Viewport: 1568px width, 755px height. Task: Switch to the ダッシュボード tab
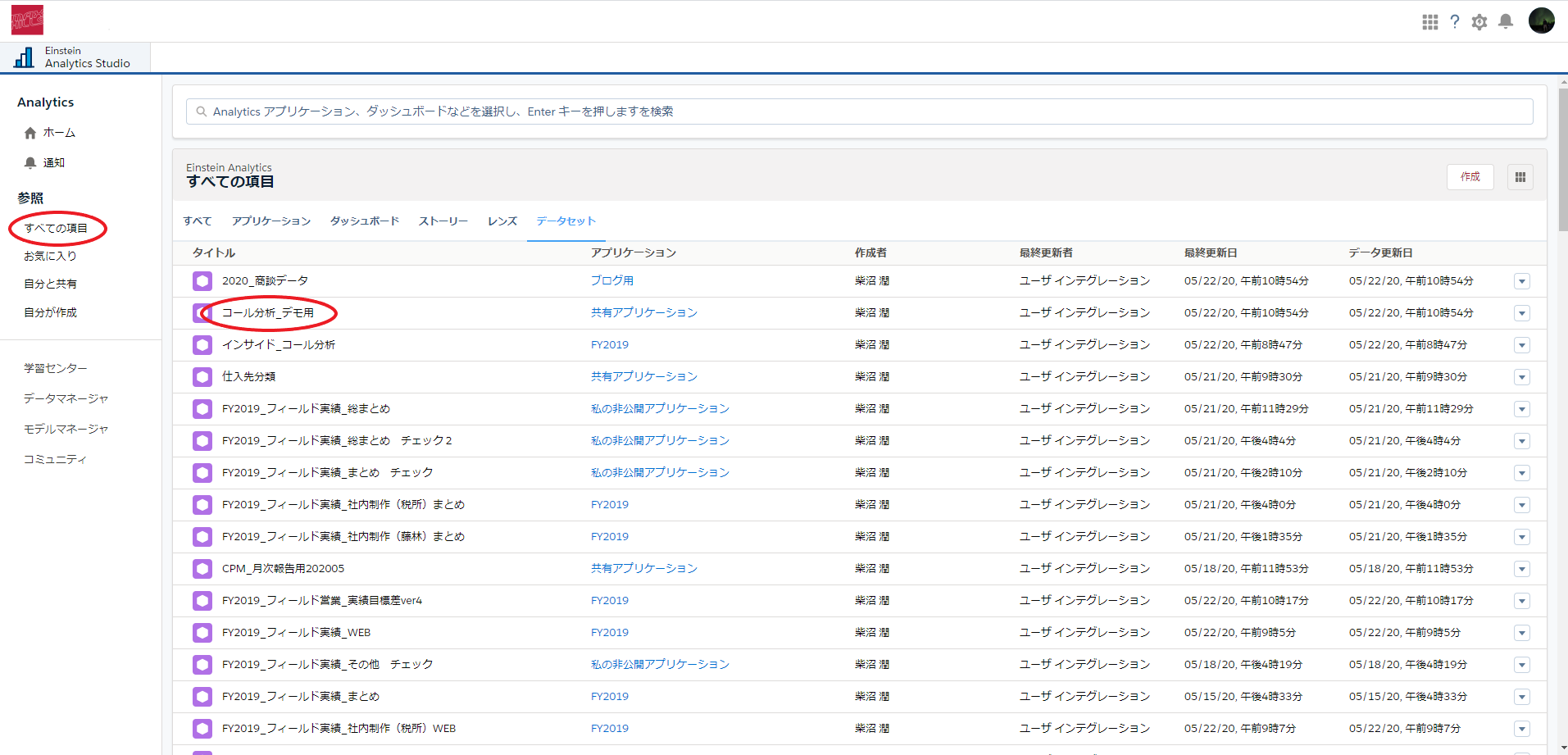pyautogui.click(x=365, y=221)
